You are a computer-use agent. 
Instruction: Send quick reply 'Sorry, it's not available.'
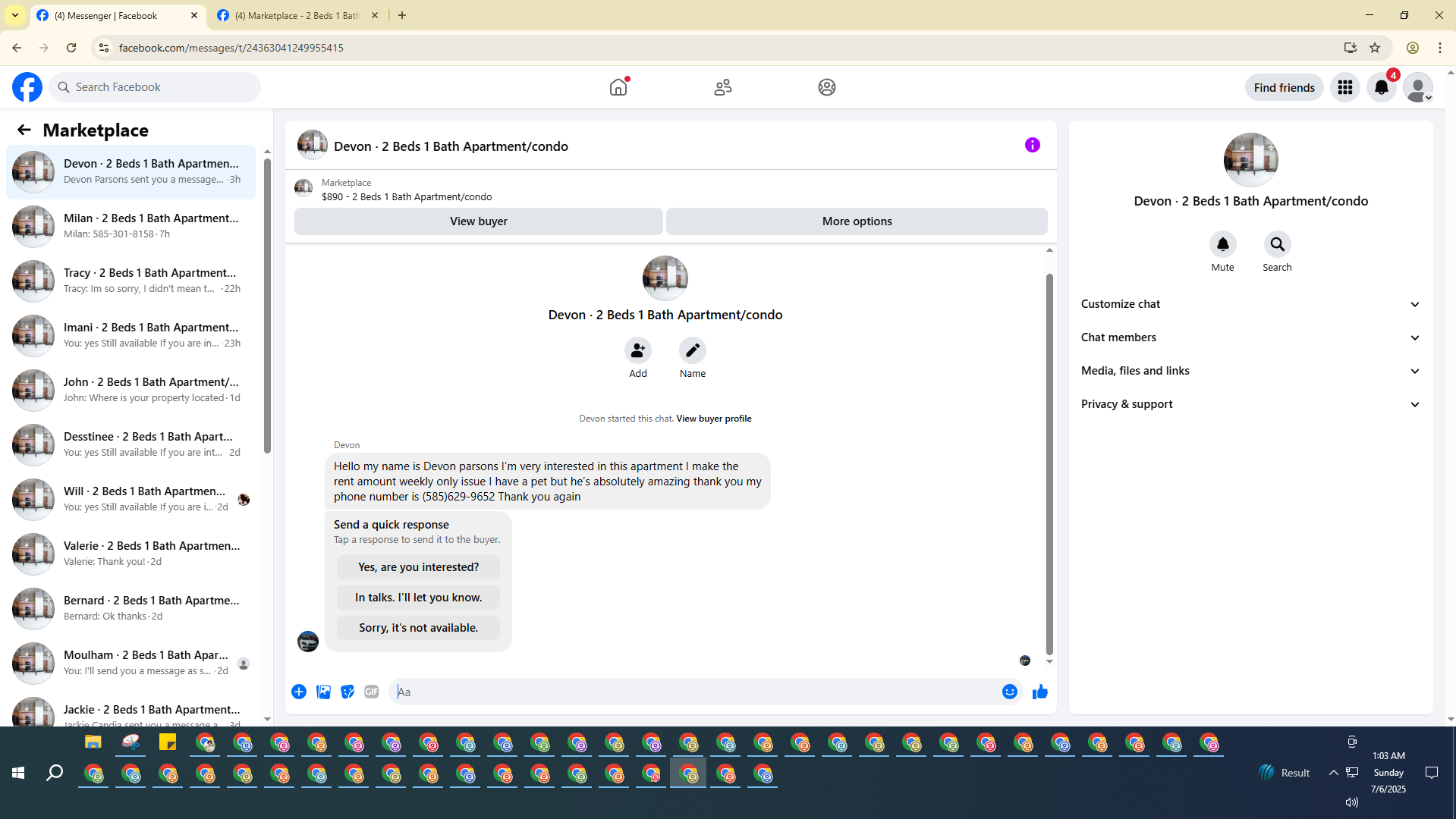[x=418, y=628]
